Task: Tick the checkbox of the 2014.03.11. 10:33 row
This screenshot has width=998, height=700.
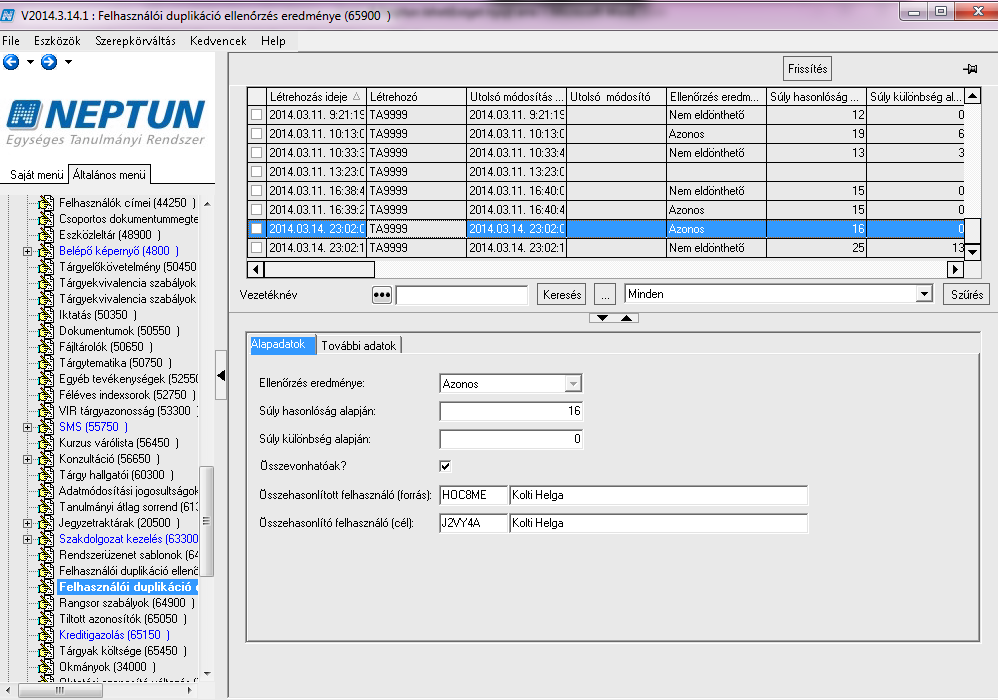Action: 257,153
